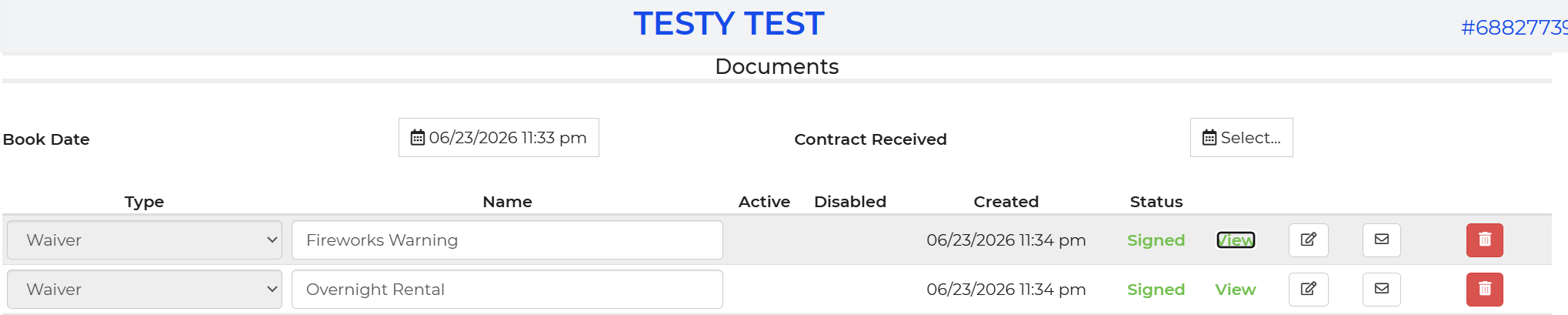The height and width of the screenshot is (315, 1568).
Task: Select the Created column header
Action: tap(1006, 202)
